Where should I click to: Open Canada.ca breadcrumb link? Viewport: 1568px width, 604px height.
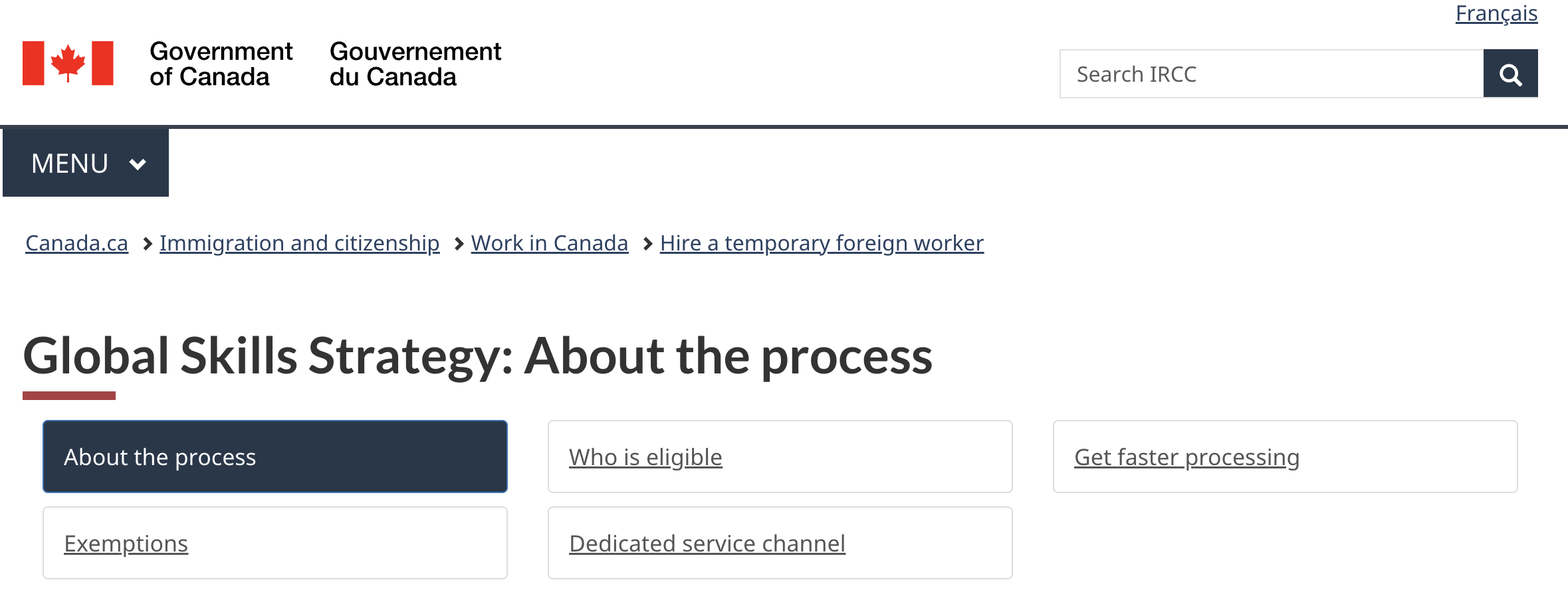76,243
